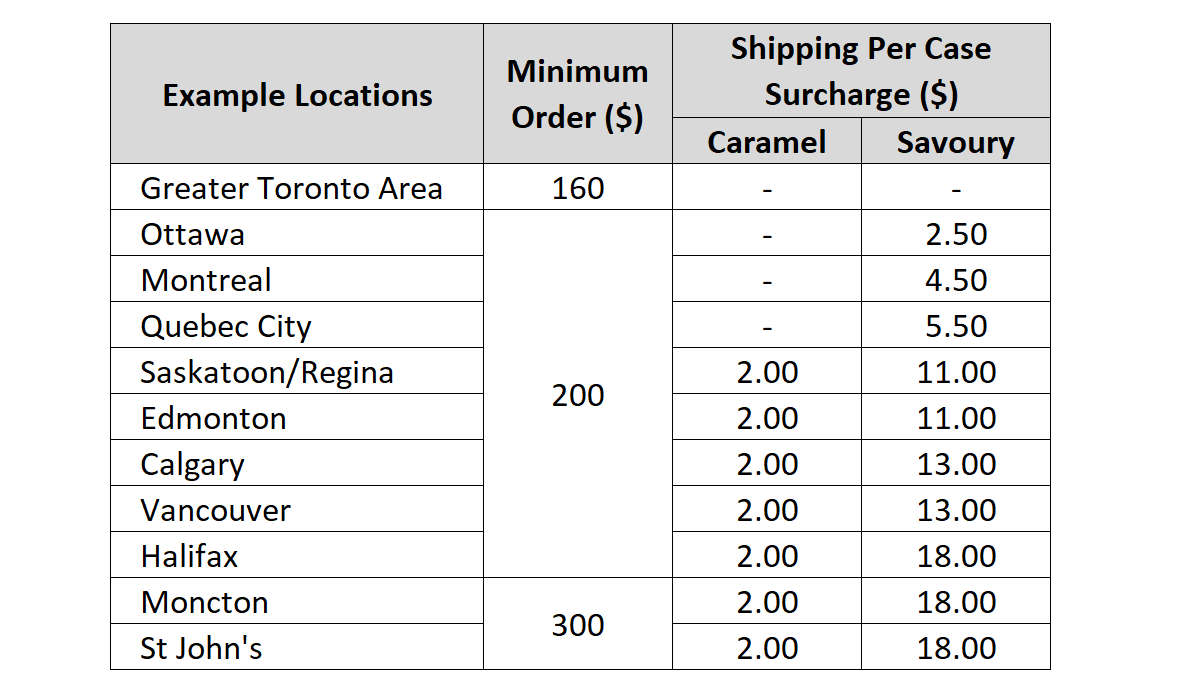The image size is (1178, 700).
Task: Click the Montreal location cell
Action: click(206, 280)
